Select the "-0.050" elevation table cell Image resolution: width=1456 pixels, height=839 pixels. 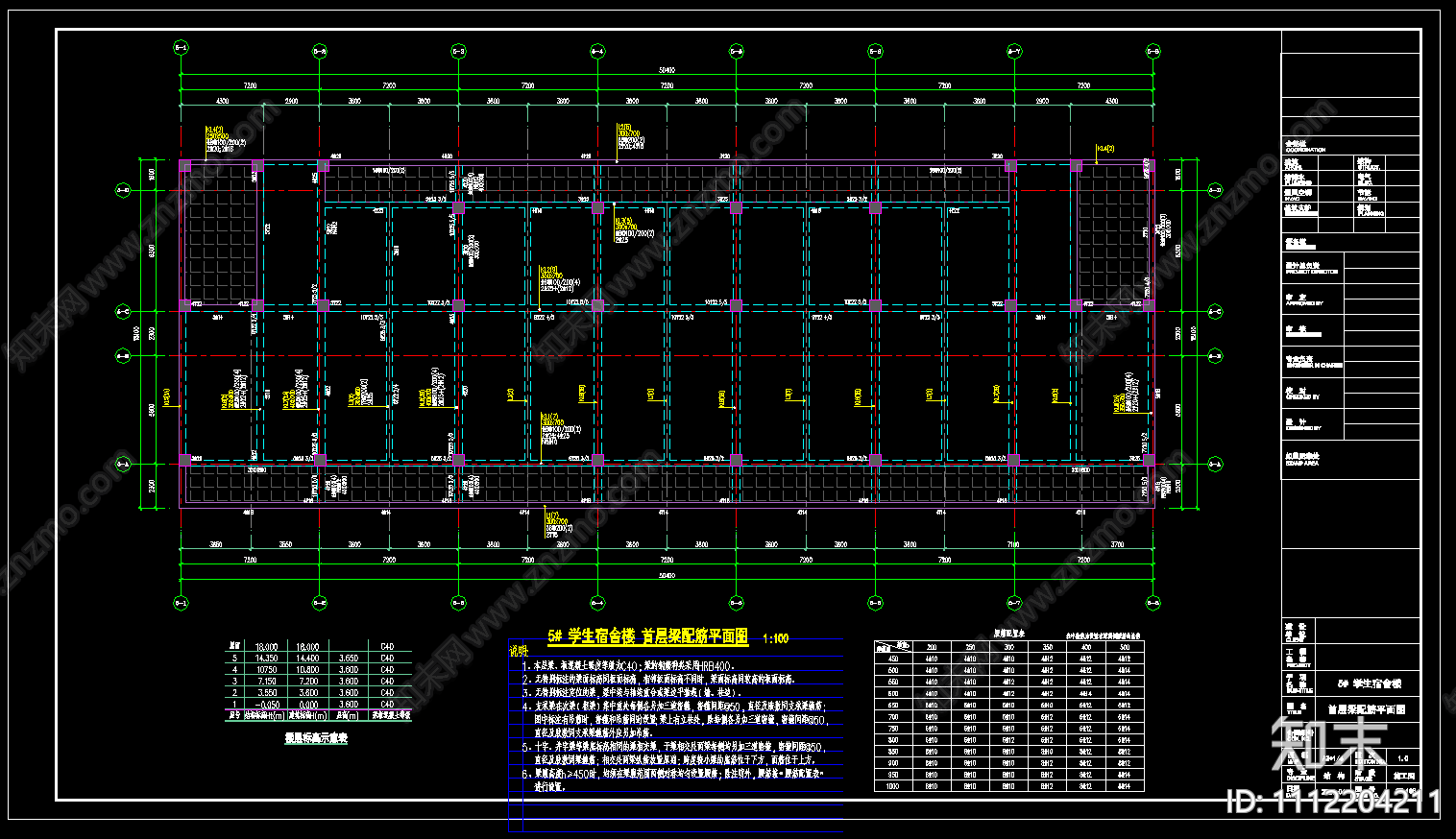point(266,704)
